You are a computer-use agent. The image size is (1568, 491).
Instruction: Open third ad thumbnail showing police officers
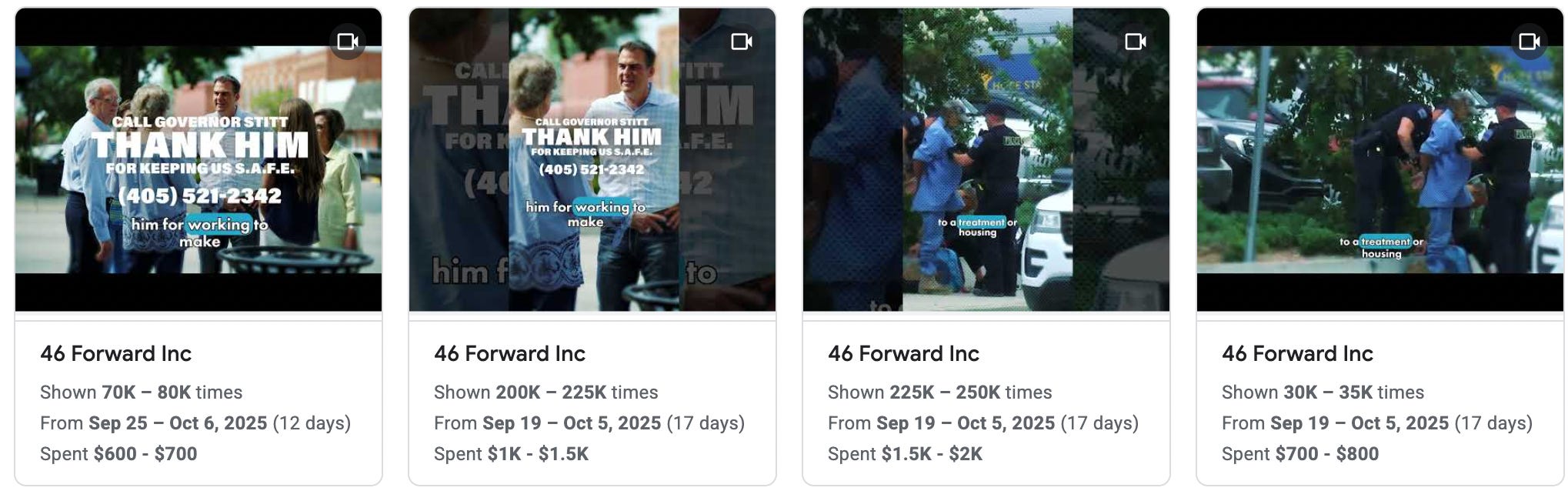tap(986, 159)
